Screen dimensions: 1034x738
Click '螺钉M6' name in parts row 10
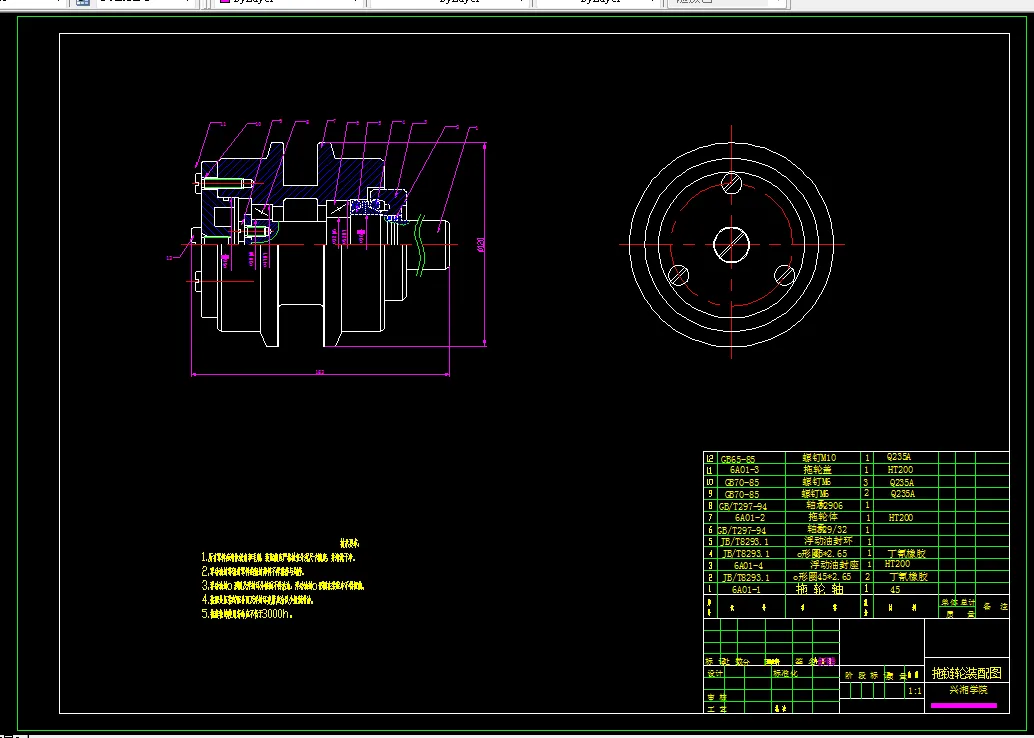(x=816, y=482)
